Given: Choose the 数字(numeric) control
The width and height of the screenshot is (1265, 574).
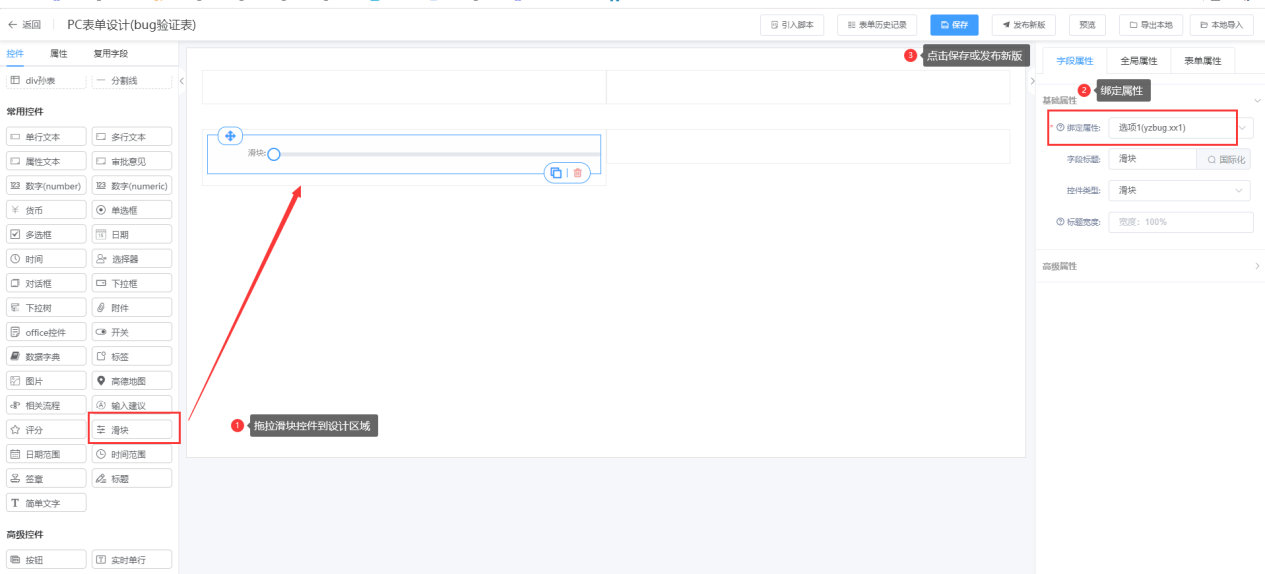Looking at the screenshot, I should click(132, 186).
